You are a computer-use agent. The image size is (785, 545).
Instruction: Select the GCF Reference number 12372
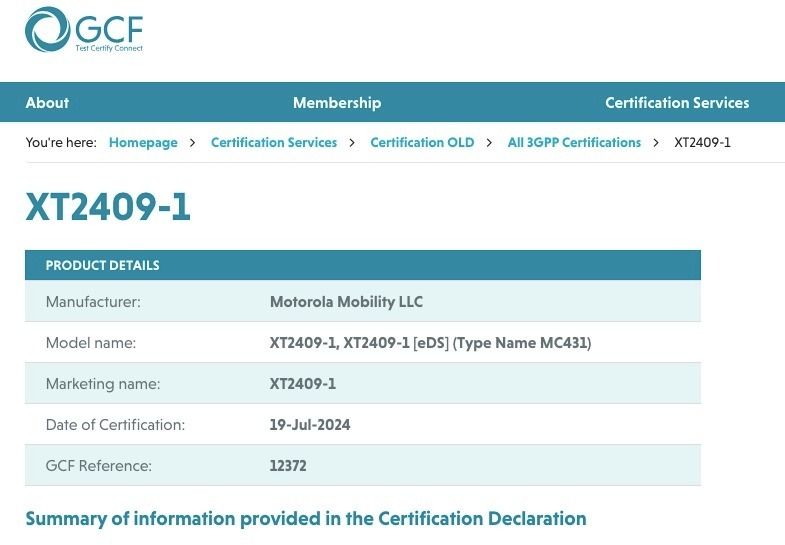click(288, 466)
